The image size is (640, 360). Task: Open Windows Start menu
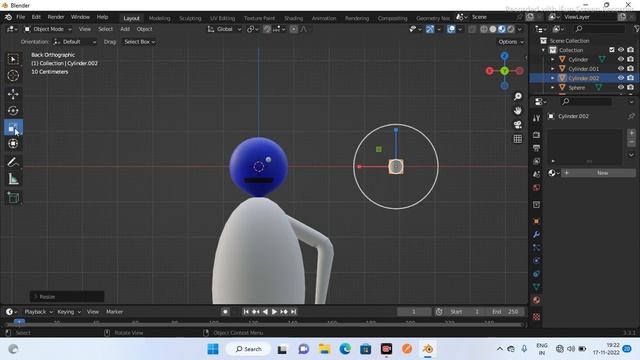click(213, 349)
